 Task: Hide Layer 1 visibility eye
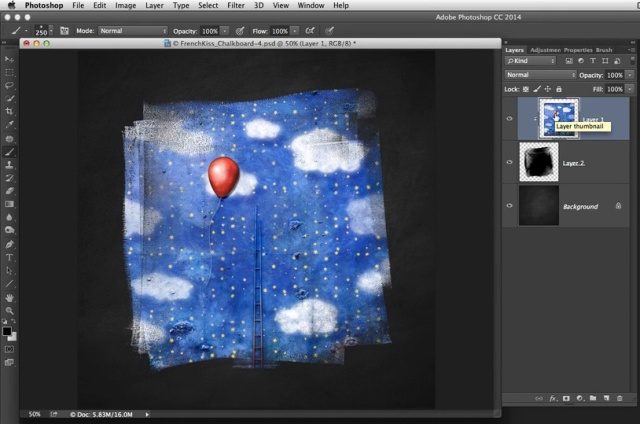click(x=510, y=119)
